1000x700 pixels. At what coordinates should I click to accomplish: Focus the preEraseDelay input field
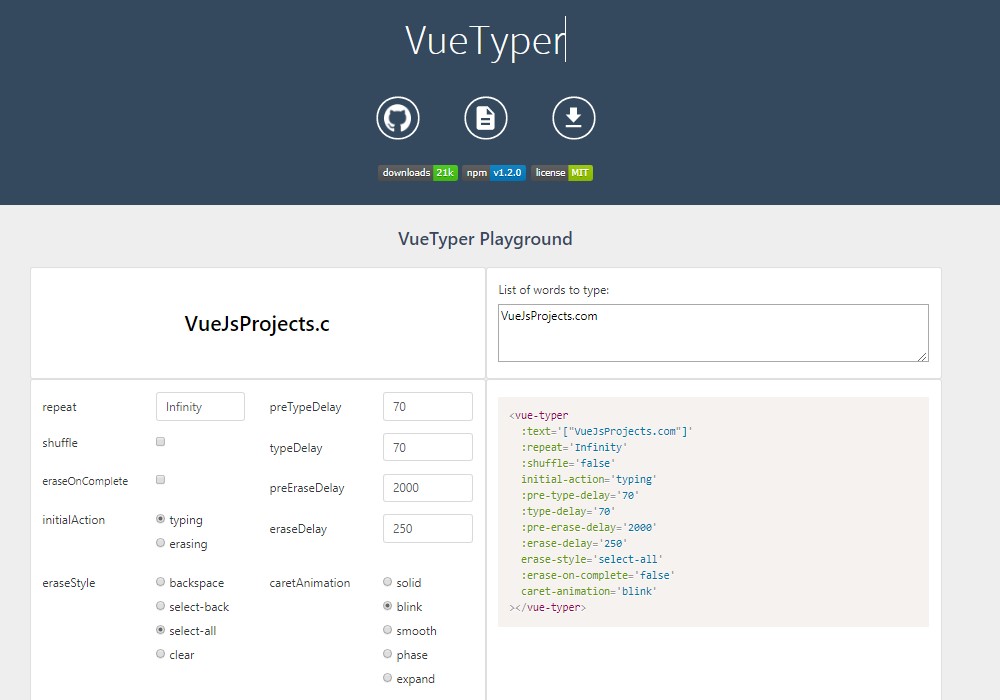pyautogui.click(x=428, y=488)
